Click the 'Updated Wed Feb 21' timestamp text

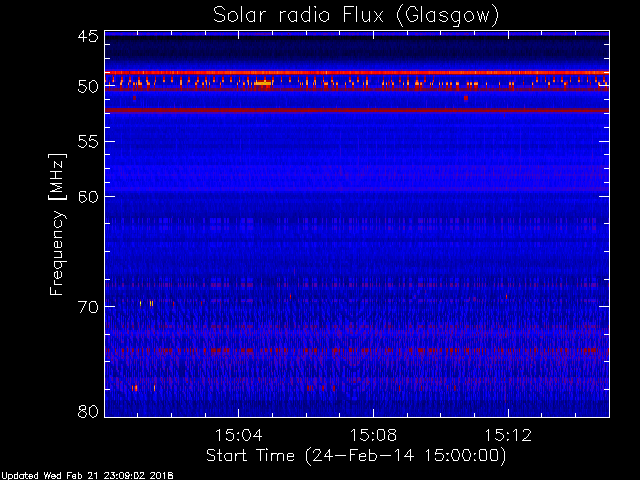87,476
